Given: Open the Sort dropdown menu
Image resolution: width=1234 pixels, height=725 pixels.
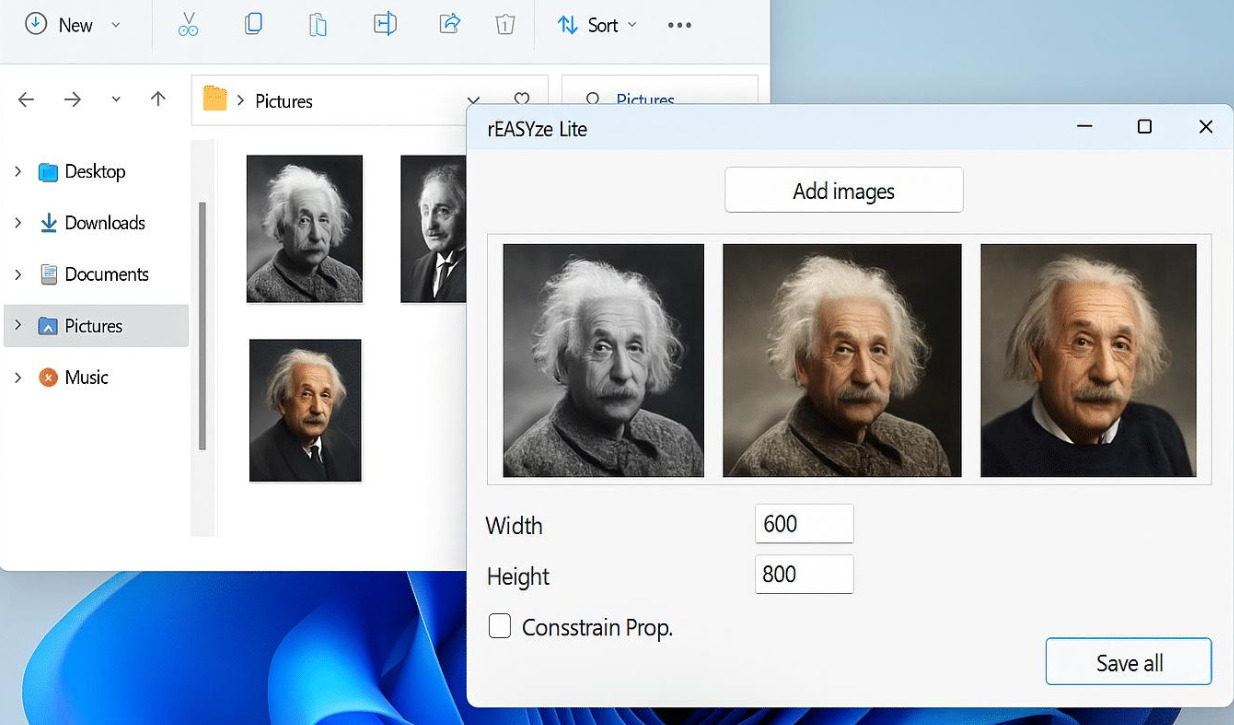Looking at the screenshot, I should 596,25.
